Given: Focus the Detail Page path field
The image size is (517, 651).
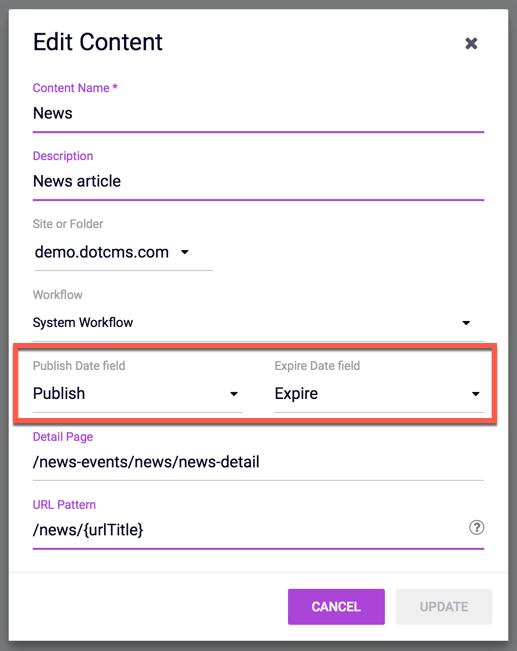Looking at the screenshot, I should click(258, 462).
